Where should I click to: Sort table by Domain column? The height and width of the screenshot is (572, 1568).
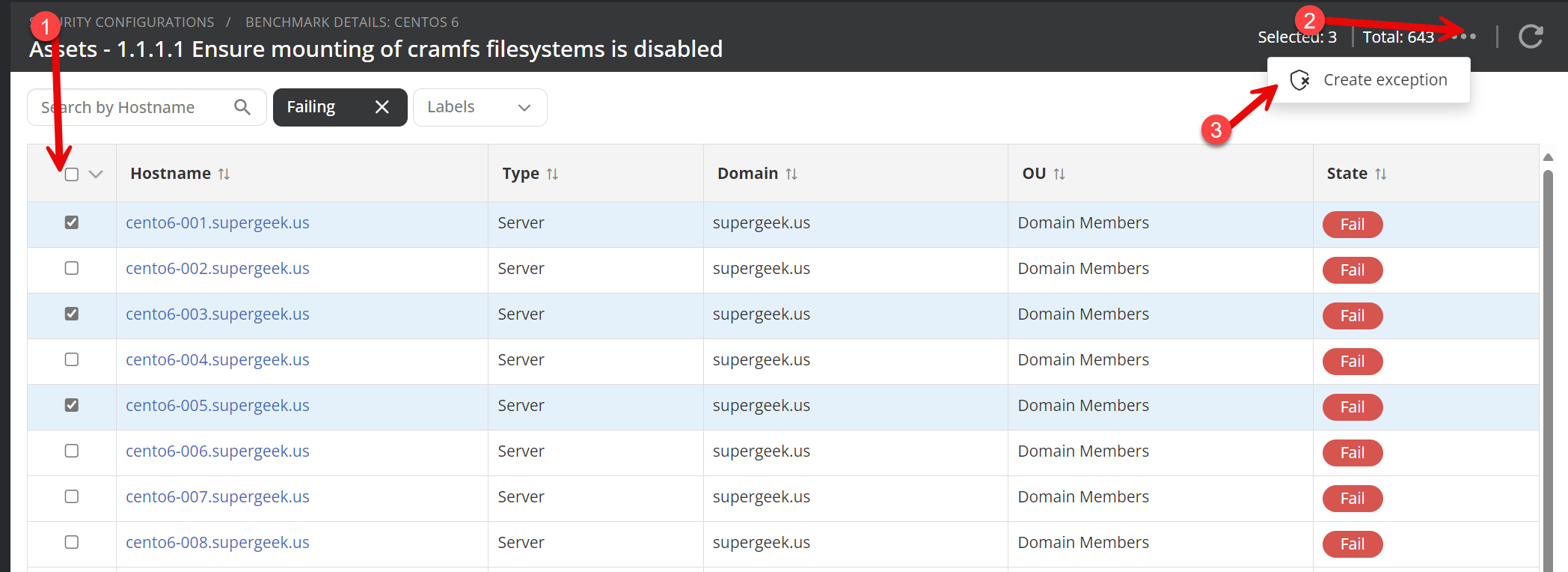[x=791, y=174]
